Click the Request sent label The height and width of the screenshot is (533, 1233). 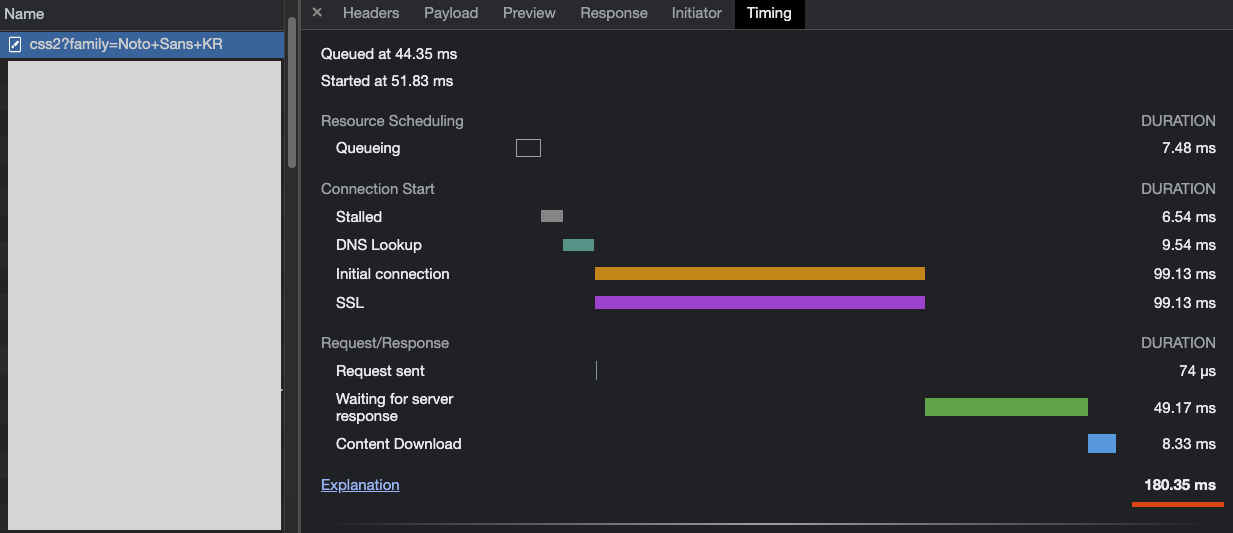(x=380, y=371)
